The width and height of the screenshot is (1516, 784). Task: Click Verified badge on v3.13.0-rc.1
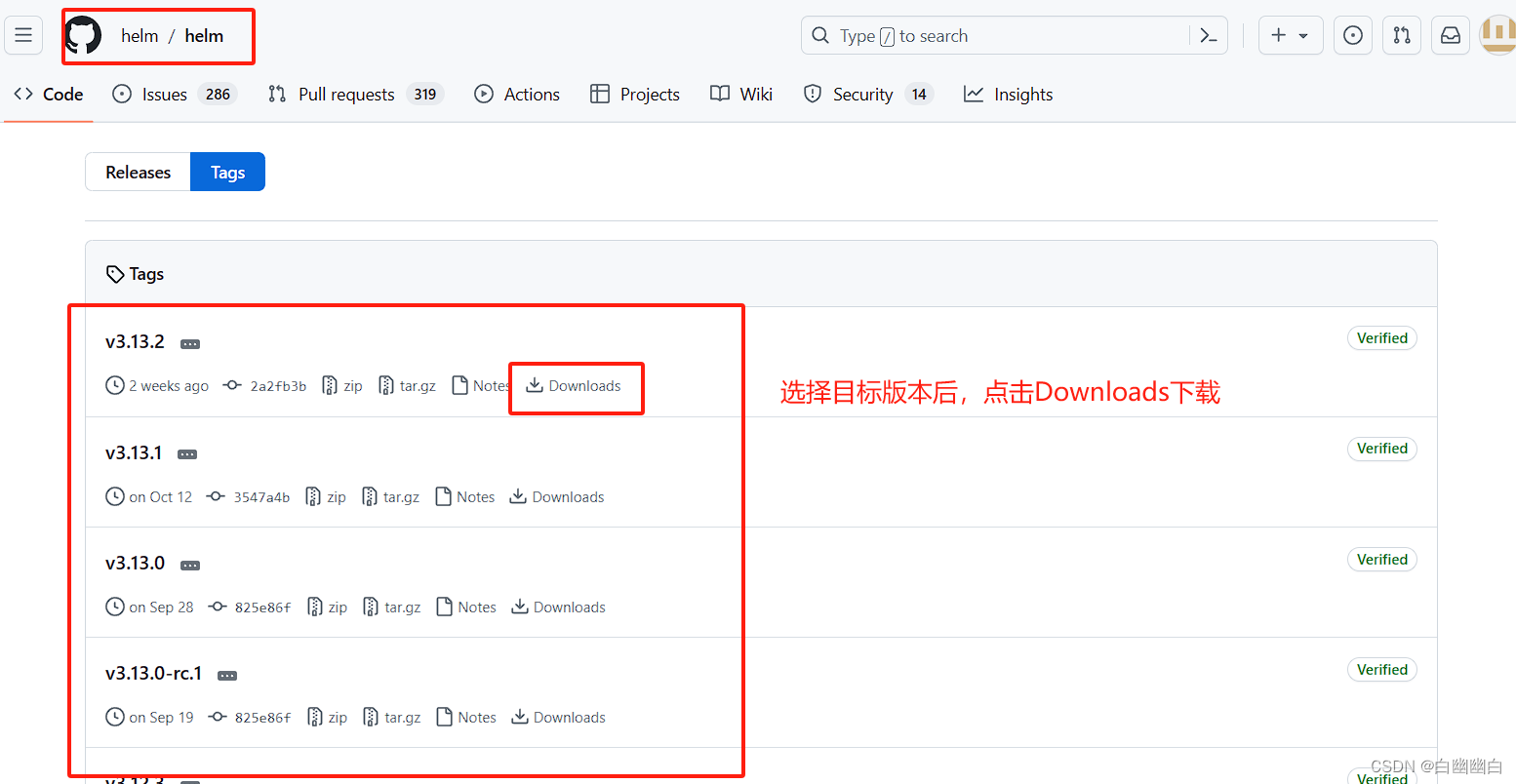coord(1382,670)
